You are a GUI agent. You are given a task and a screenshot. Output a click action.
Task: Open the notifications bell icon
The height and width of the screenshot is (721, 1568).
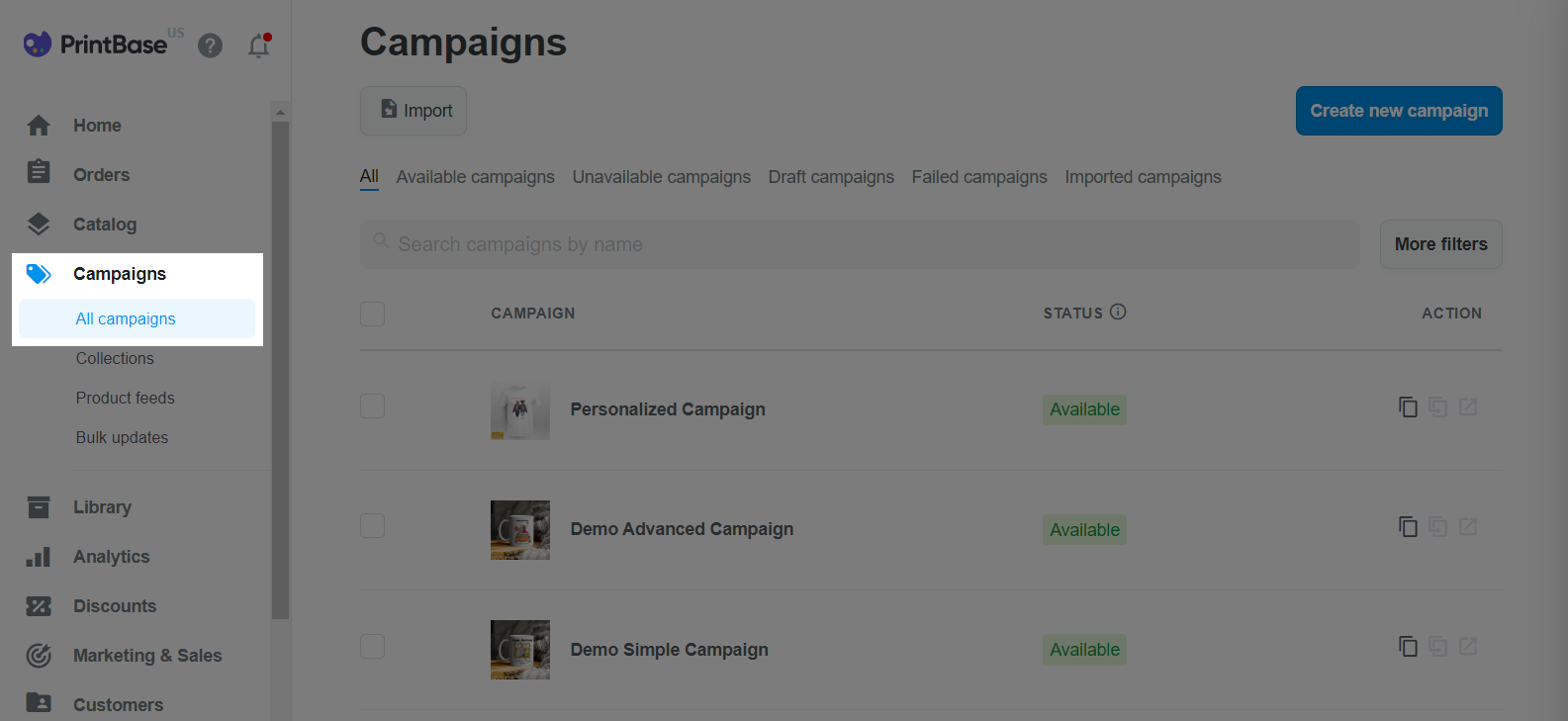(x=259, y=45)
